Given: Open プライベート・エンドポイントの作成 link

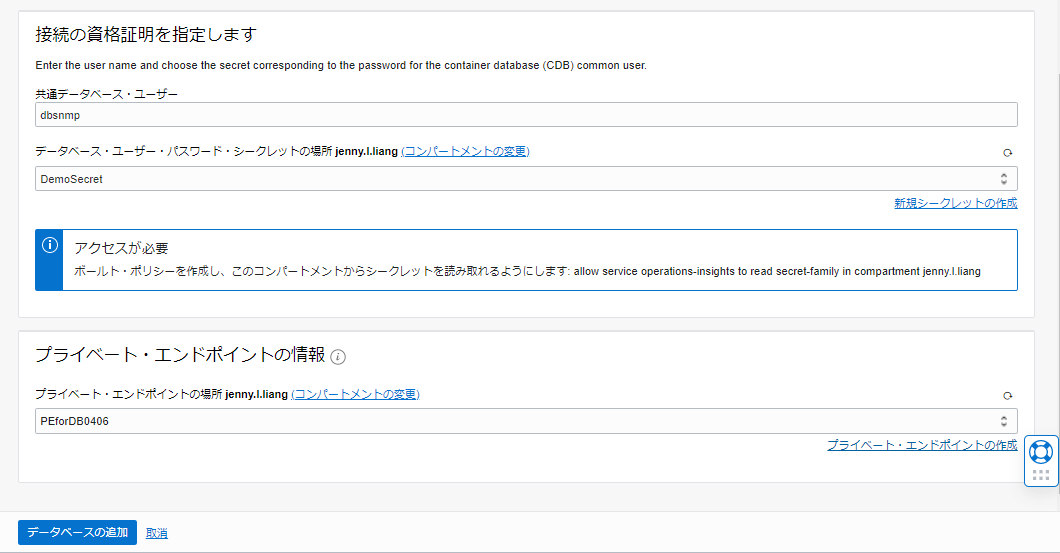Looking at the screenshot, I should [921, 445].
